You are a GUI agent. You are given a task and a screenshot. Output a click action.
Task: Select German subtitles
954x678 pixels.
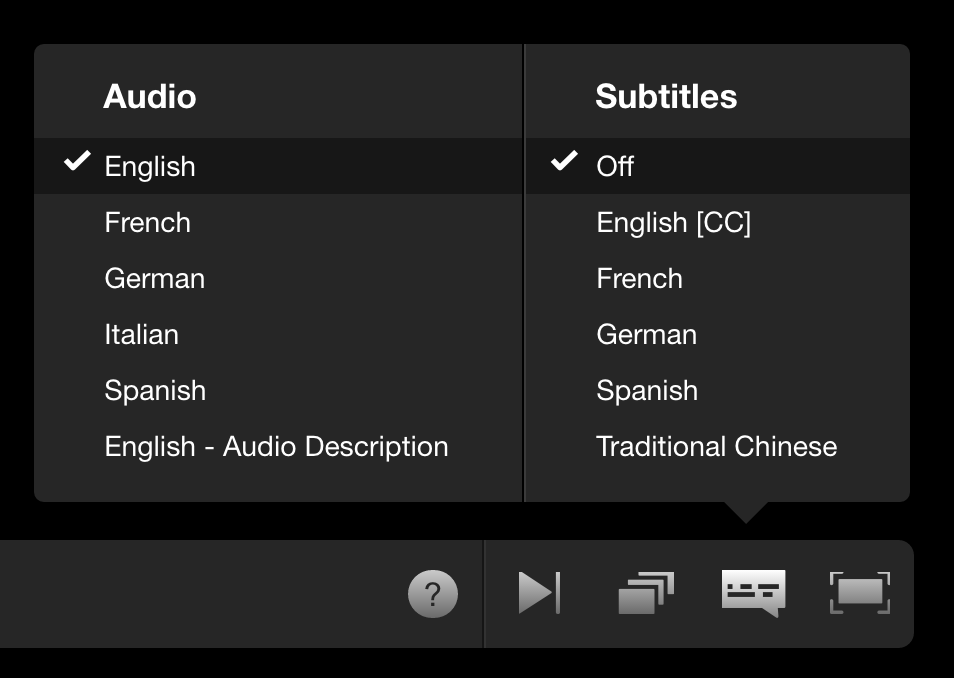tap(646, 334)
